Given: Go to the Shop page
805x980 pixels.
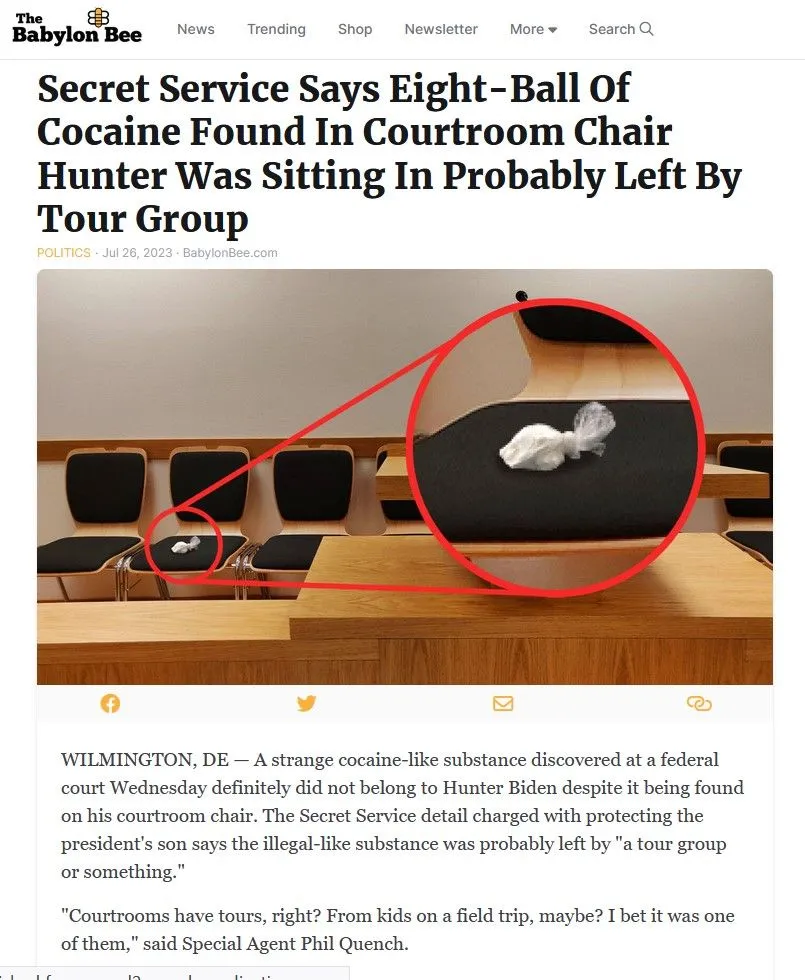Looking at the screenshot, I should [355, 29].
